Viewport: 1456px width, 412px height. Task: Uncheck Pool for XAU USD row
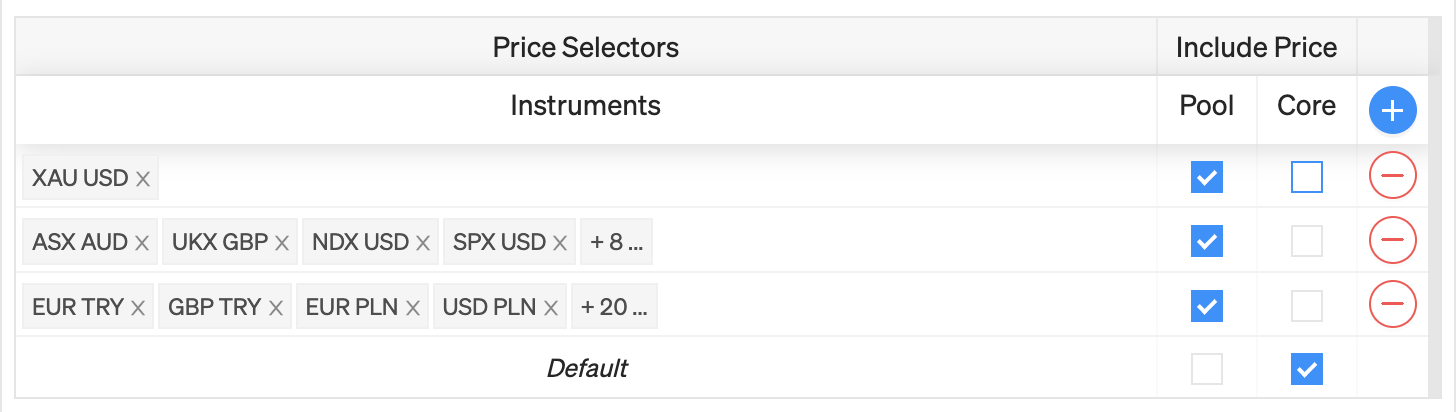tap(1206, 177)
